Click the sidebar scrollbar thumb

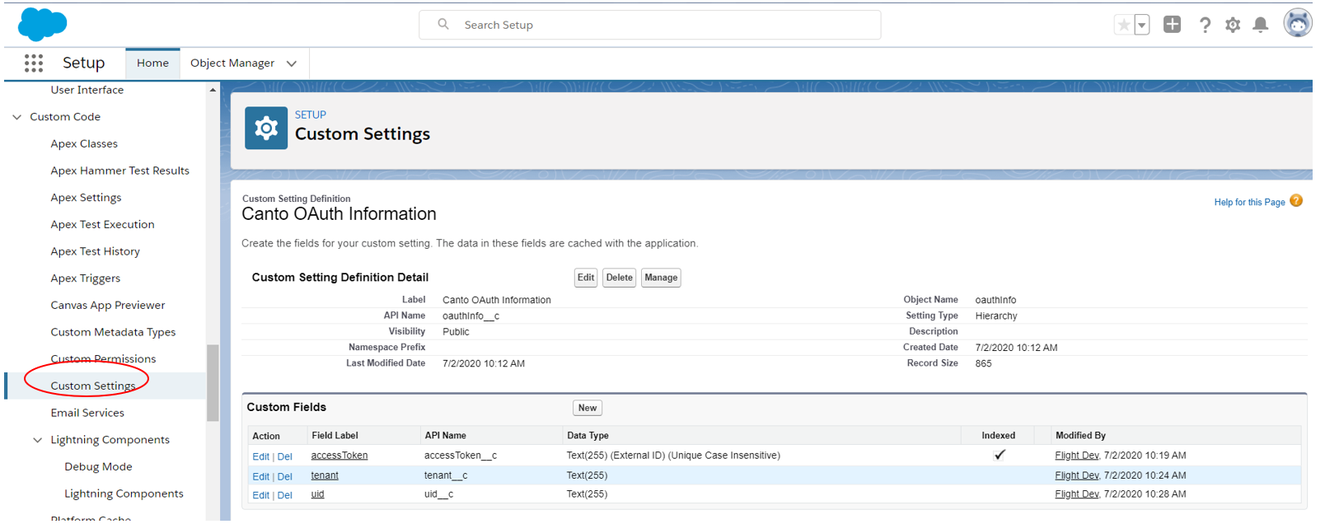pos(212,383)
